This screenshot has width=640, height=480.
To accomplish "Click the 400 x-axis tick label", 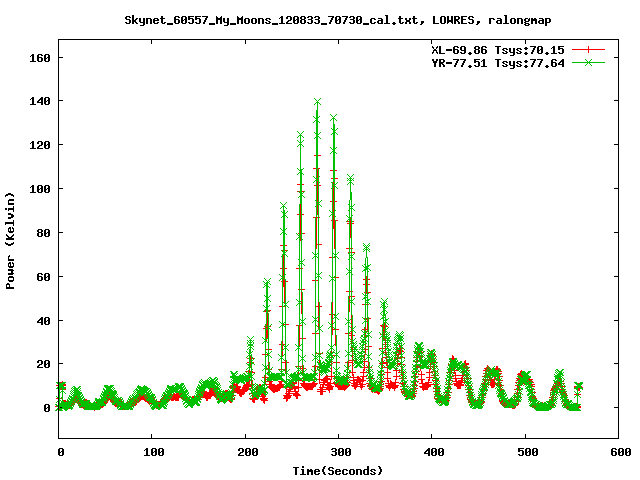I will [x=434, y=452].
